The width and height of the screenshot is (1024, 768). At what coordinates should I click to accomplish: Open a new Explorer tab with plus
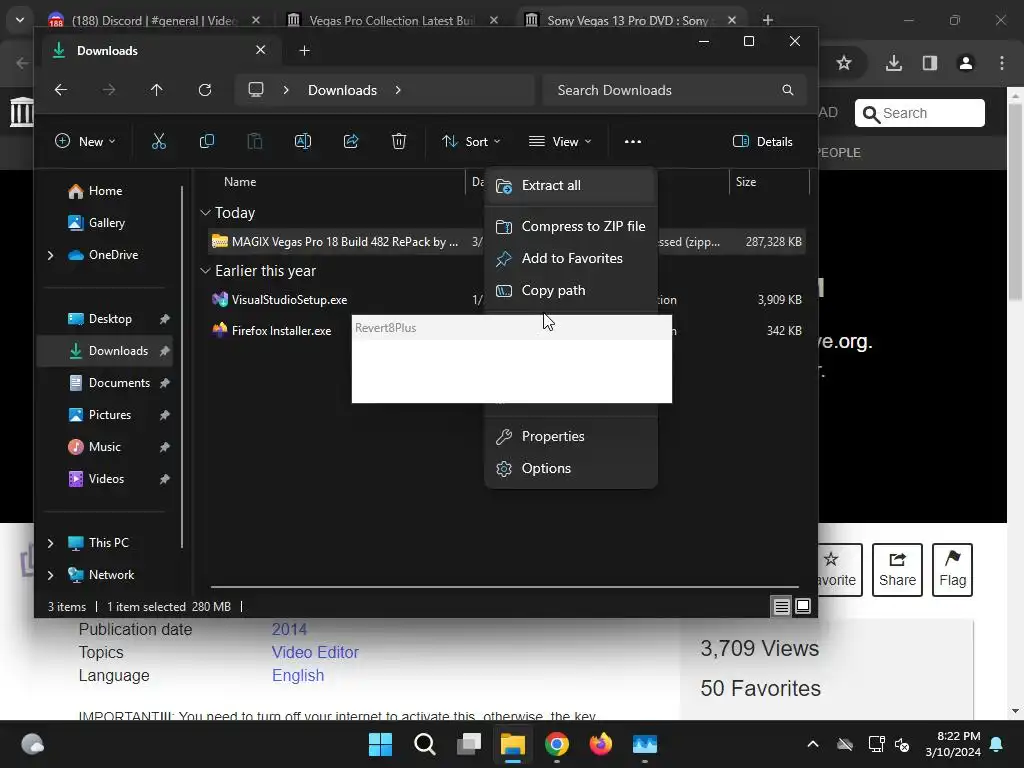pyautogui.click(x=304, y=50)
